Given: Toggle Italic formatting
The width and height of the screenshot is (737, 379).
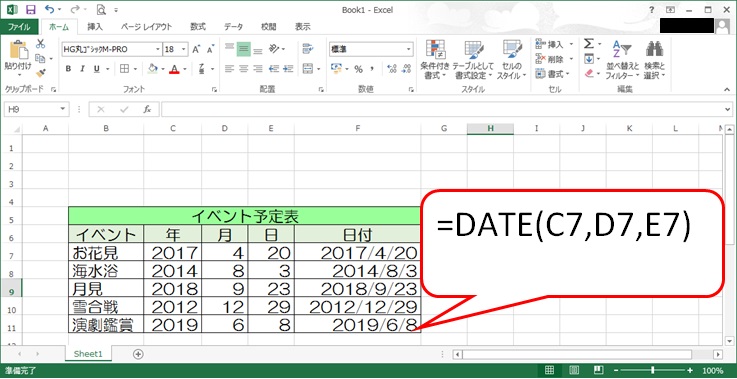Looking at the screenshot, I should point(82,69).
